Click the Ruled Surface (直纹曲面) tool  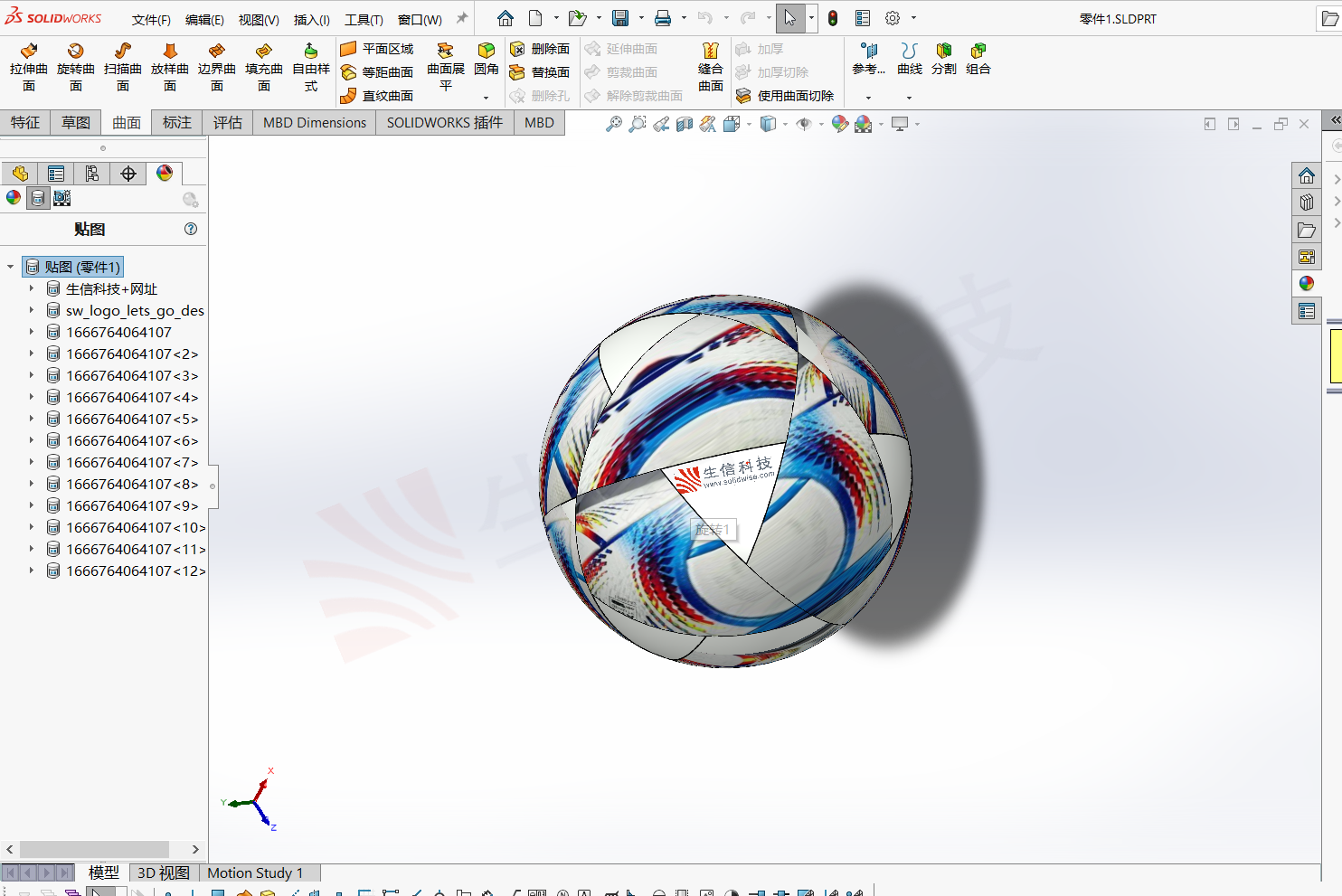[x=377, y=96]
